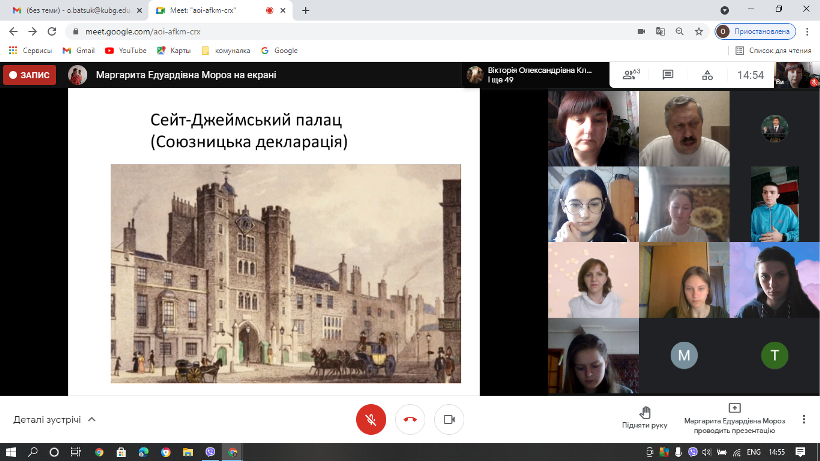This screenshot has height=461, width=820.
Task: Open the participants list icon
Action: (630, 75)
